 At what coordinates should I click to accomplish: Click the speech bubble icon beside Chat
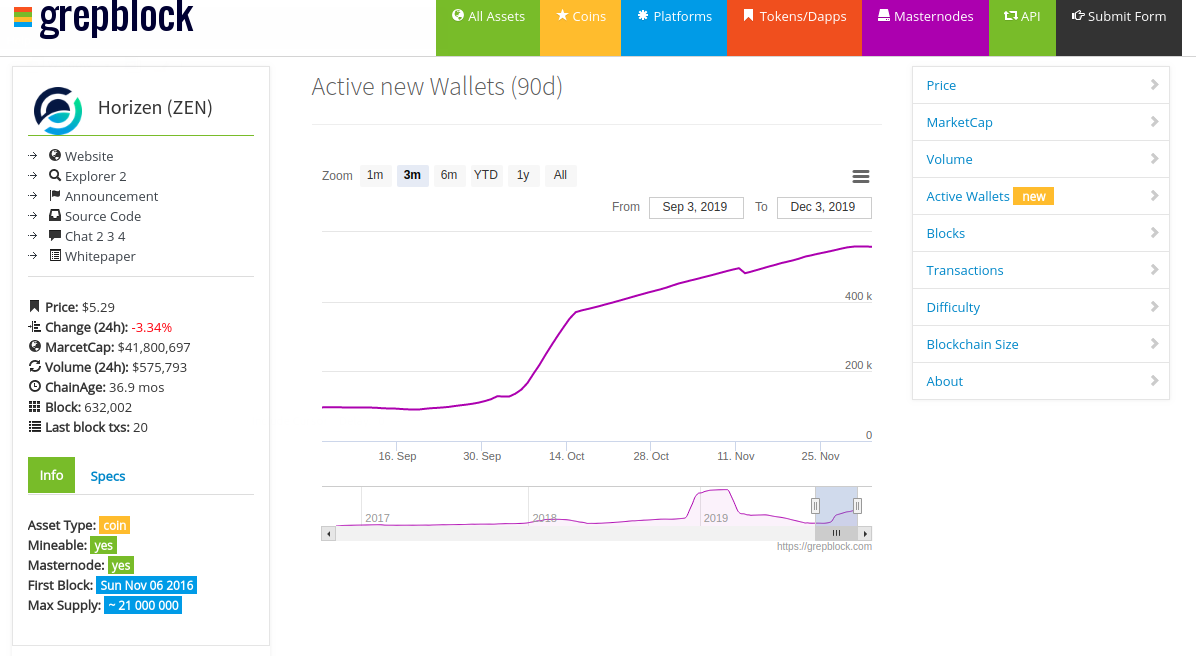coord(55,236)
